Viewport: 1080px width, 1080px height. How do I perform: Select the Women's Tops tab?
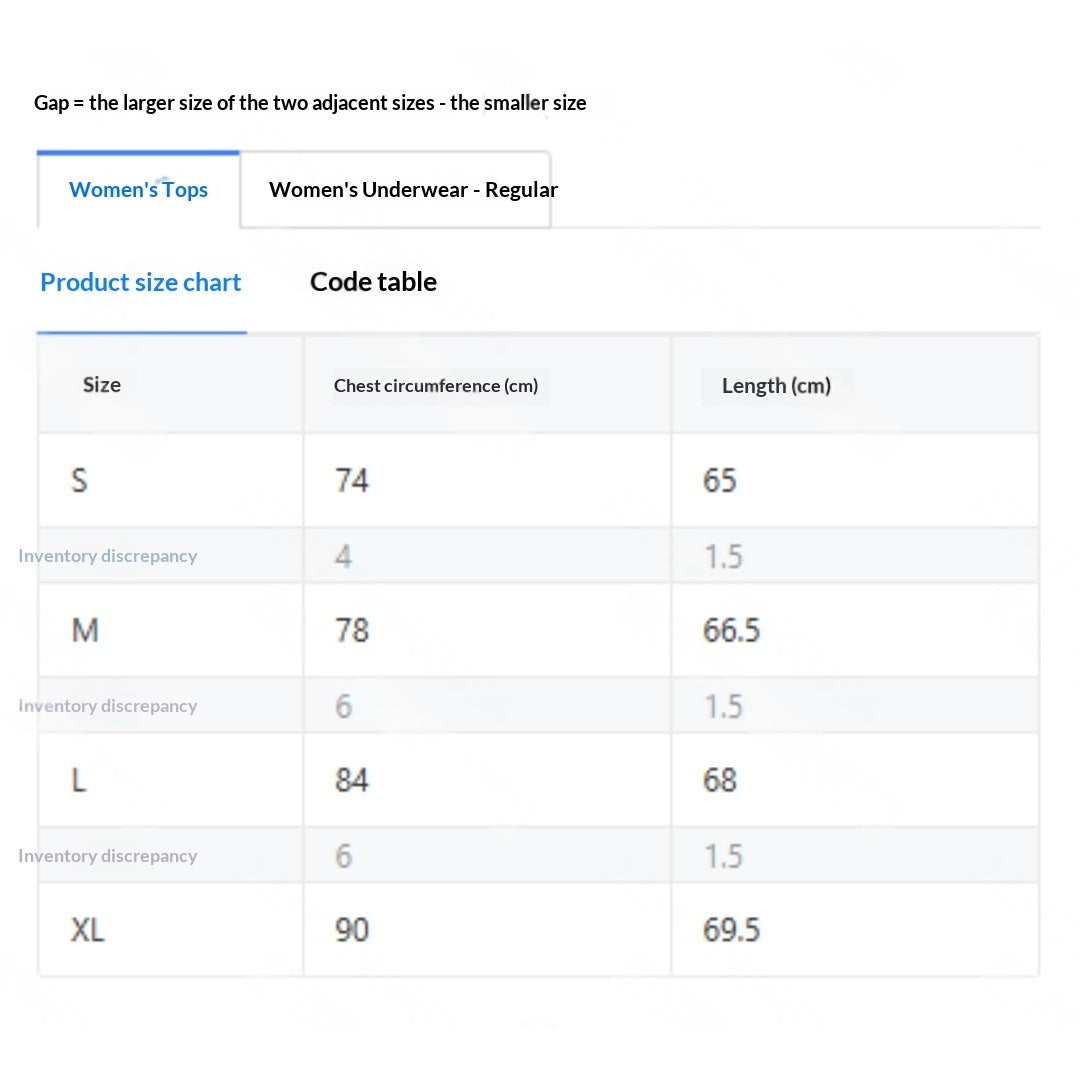click(x=138, y=189)
